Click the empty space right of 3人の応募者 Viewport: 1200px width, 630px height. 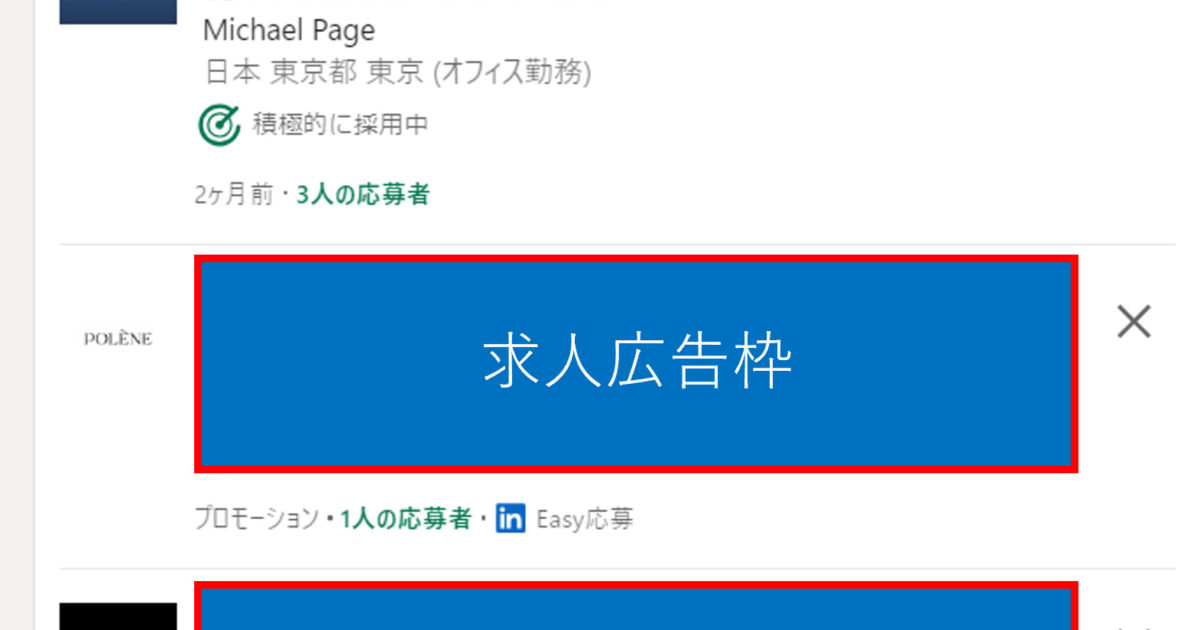[800, 195]
